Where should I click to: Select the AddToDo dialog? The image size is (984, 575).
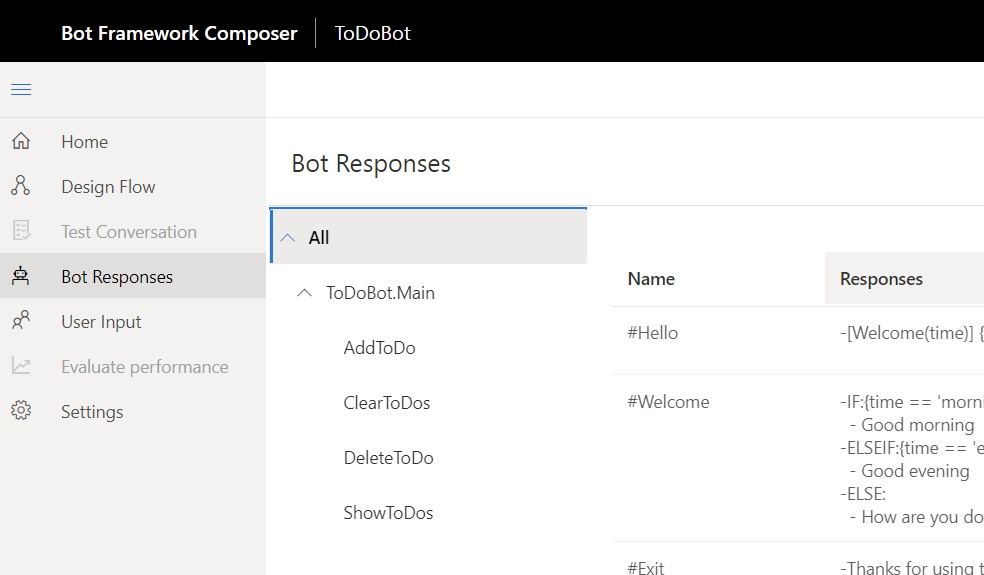[380, 348]
